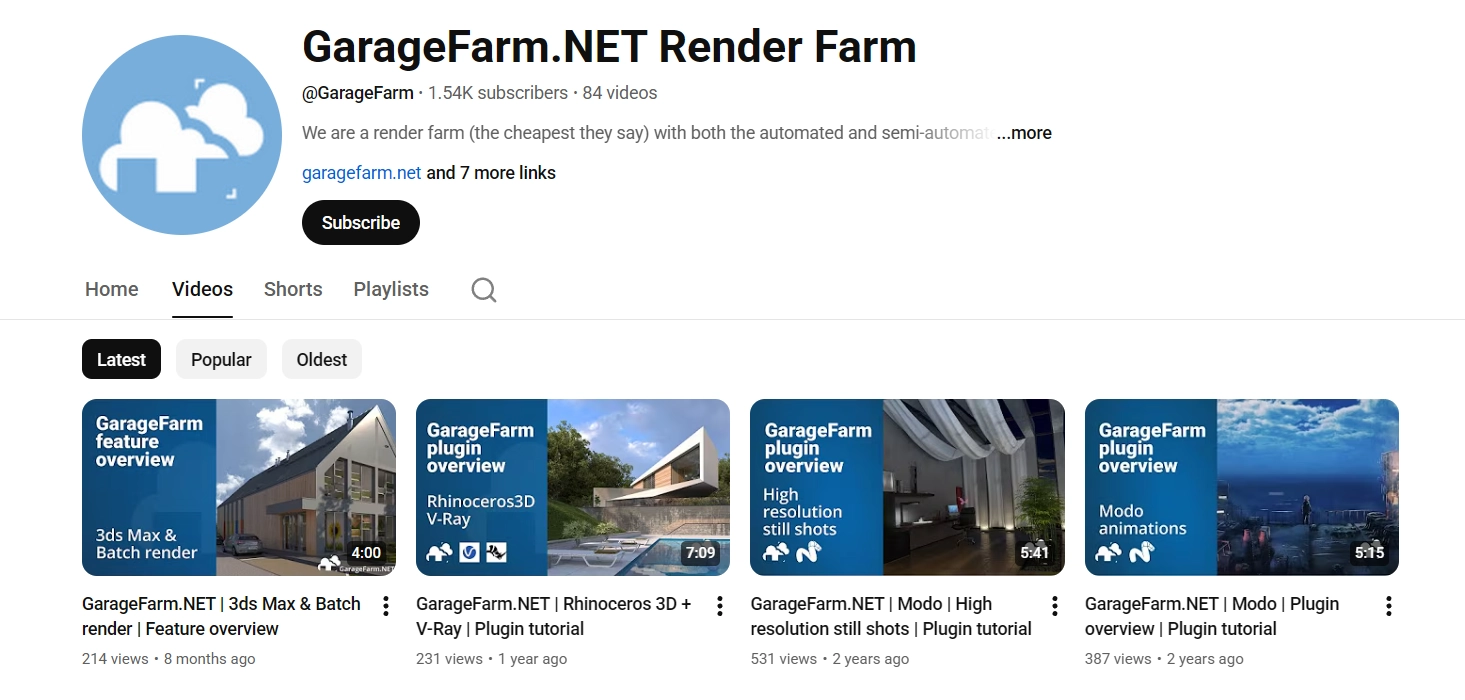
Task: Switch to the Shorts tab
Action: (293, 290)
